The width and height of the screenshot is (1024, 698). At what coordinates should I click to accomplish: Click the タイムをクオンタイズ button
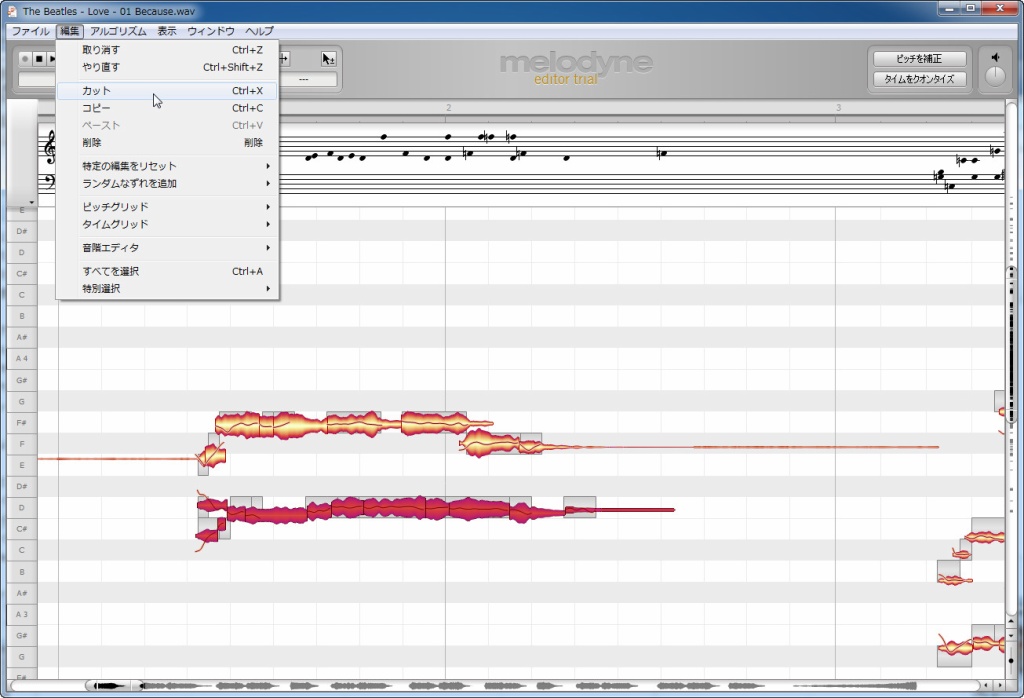[x=920, y=79]
